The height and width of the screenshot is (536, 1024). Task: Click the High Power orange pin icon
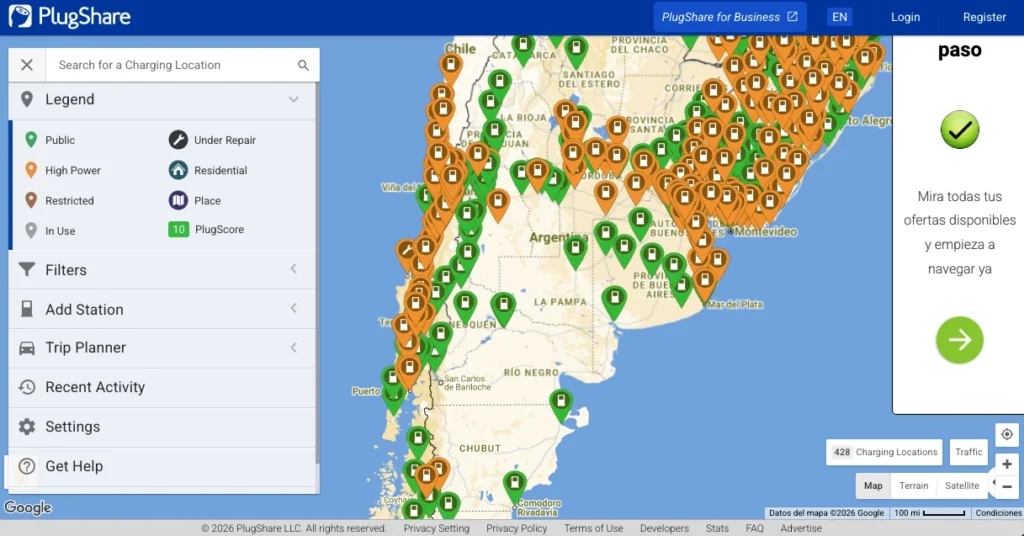pyautogui.click(x=31, y=170)
